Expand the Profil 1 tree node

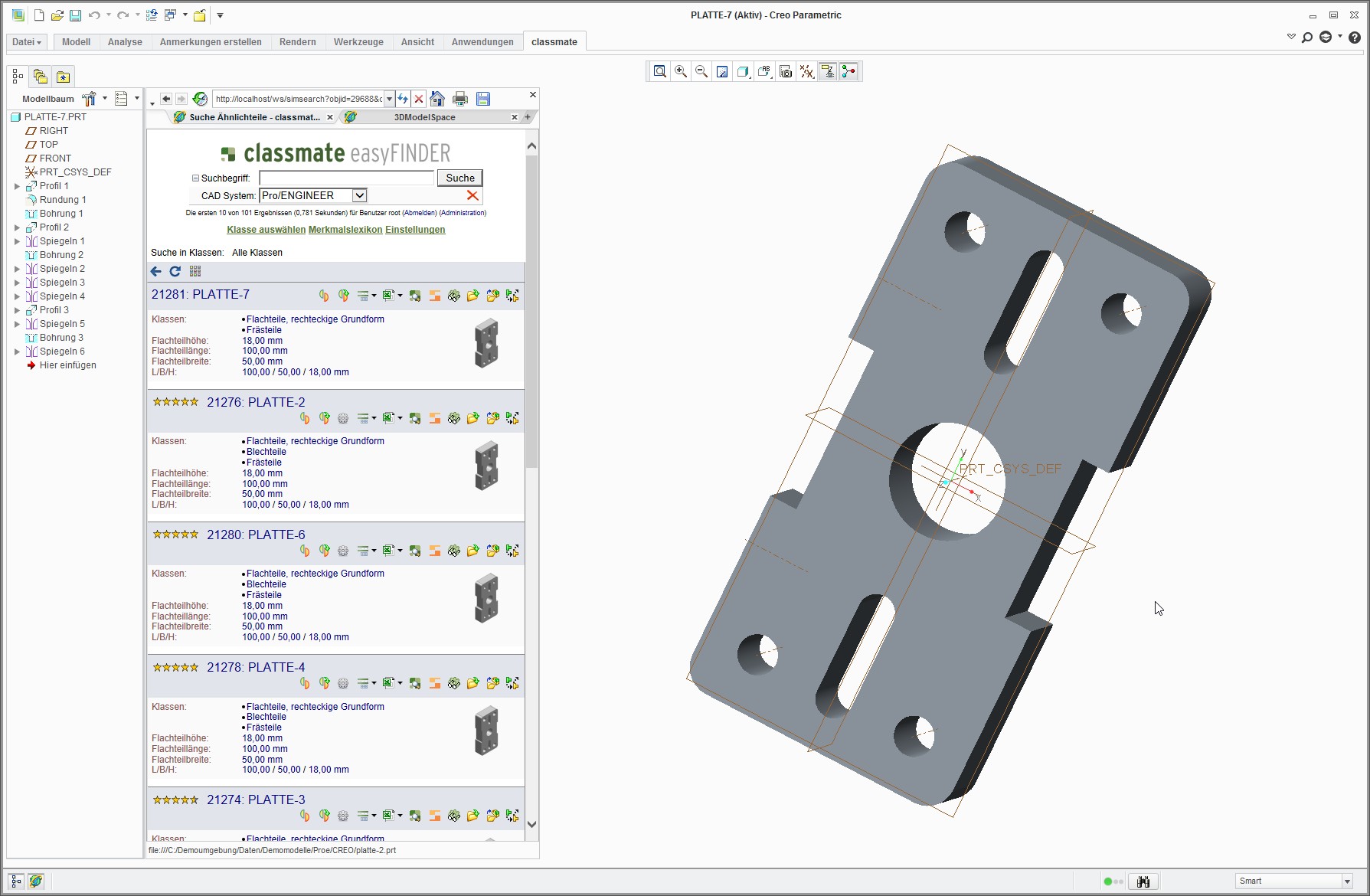pos(17,186)
